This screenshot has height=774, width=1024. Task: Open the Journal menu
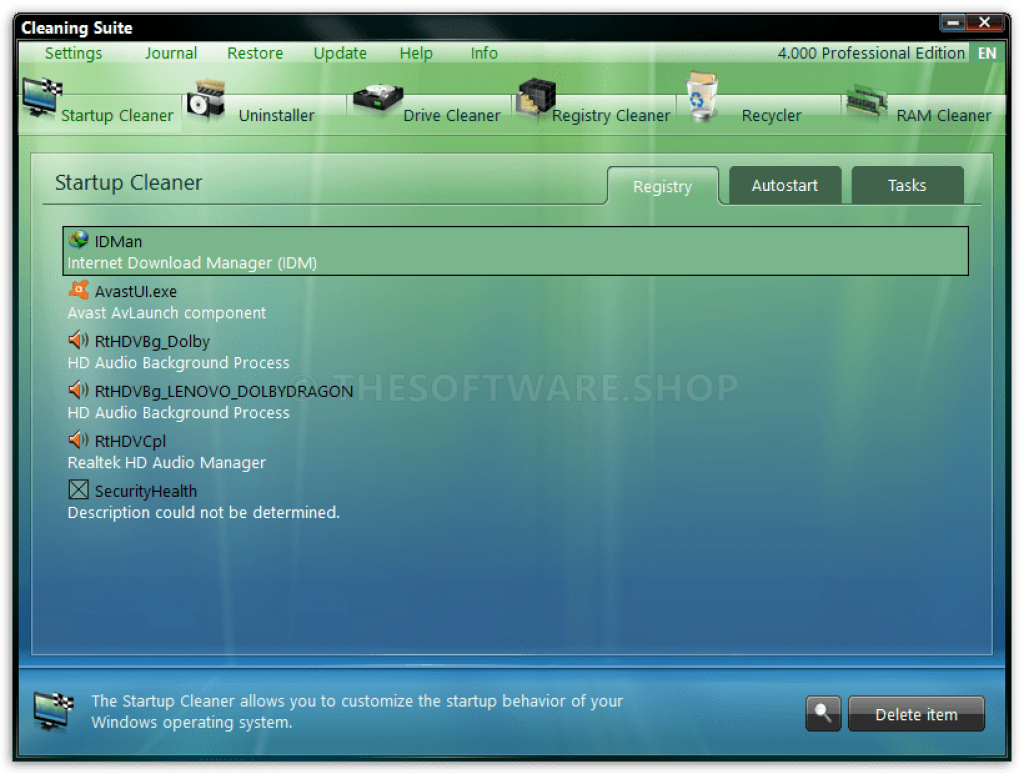coord(171,53)
